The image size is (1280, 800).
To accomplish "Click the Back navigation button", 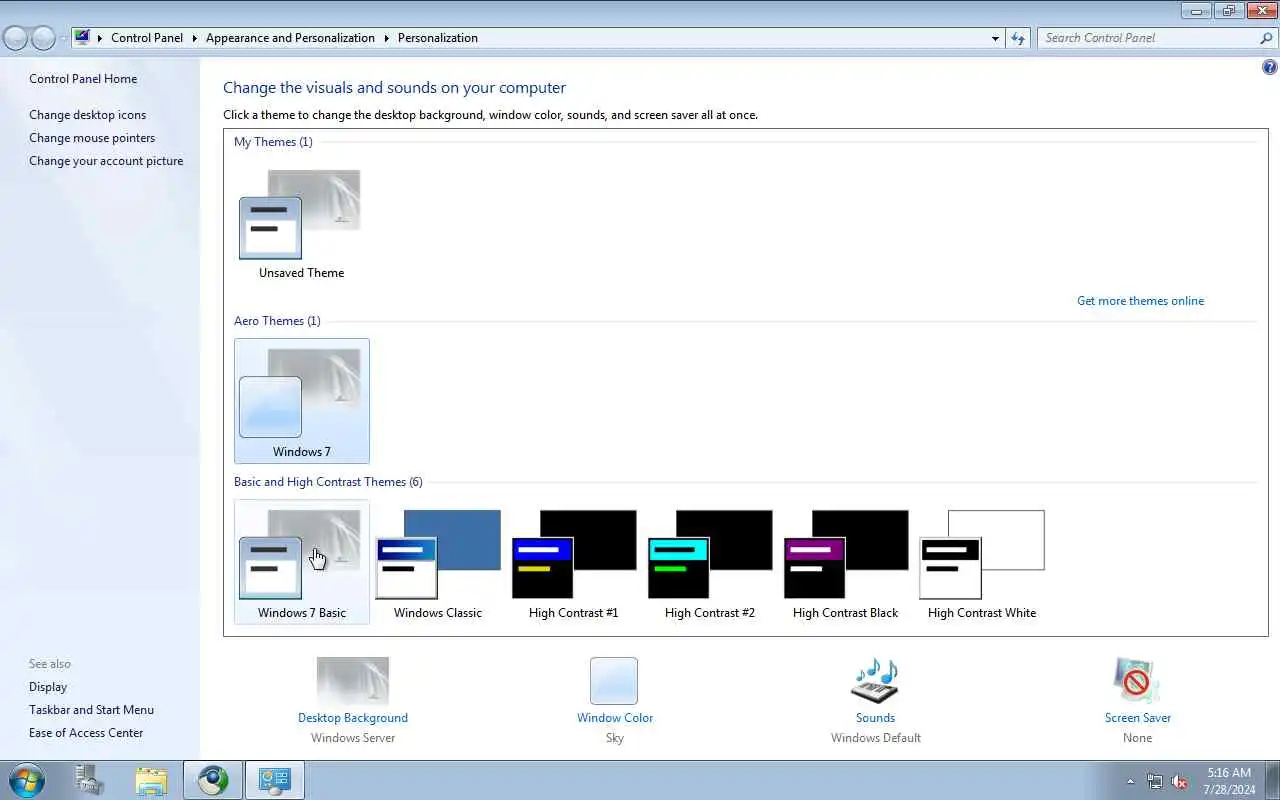I will (x=16, y=38).
